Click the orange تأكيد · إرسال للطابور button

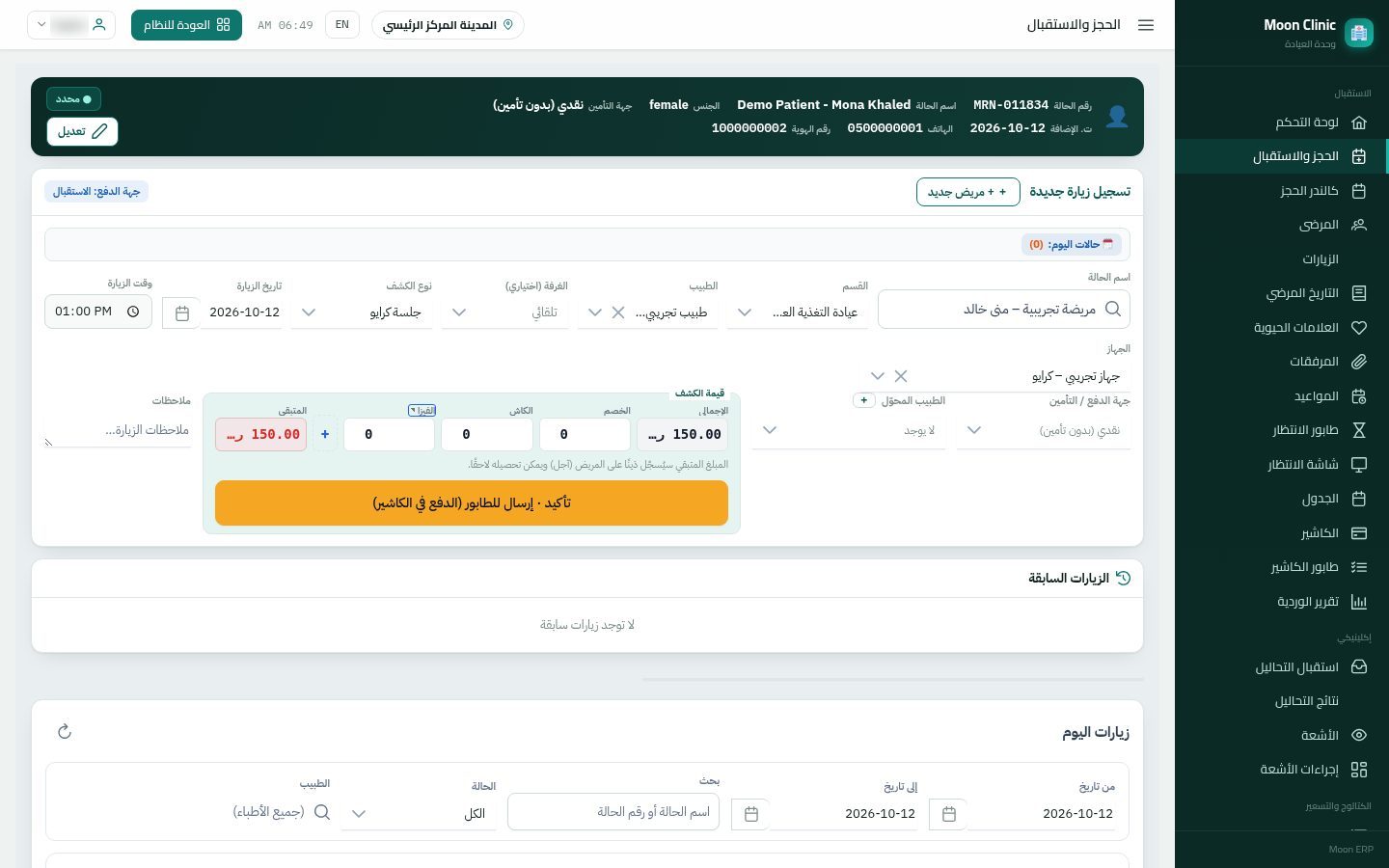pos(472,503)
